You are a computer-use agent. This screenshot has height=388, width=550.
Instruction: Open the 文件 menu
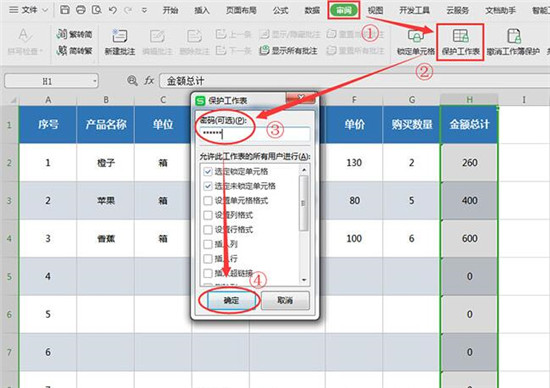coord(29,10)
